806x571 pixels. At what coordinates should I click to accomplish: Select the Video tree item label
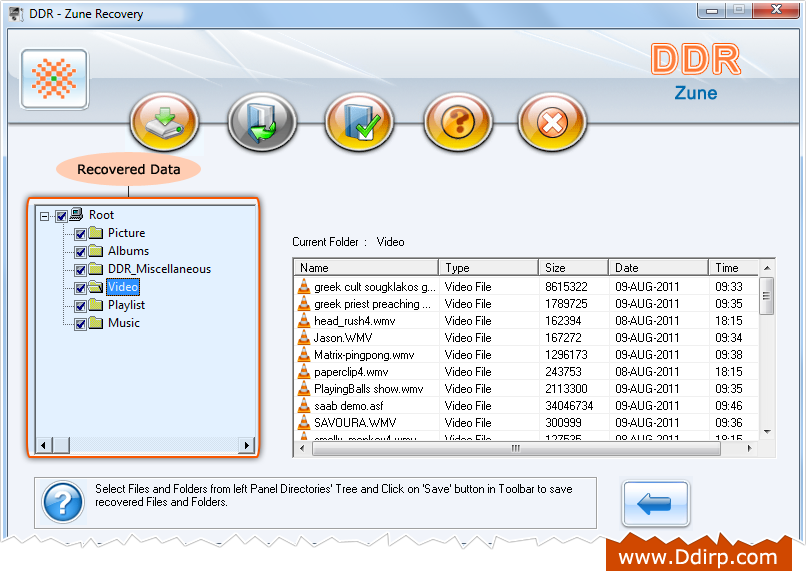coord(123,287)
